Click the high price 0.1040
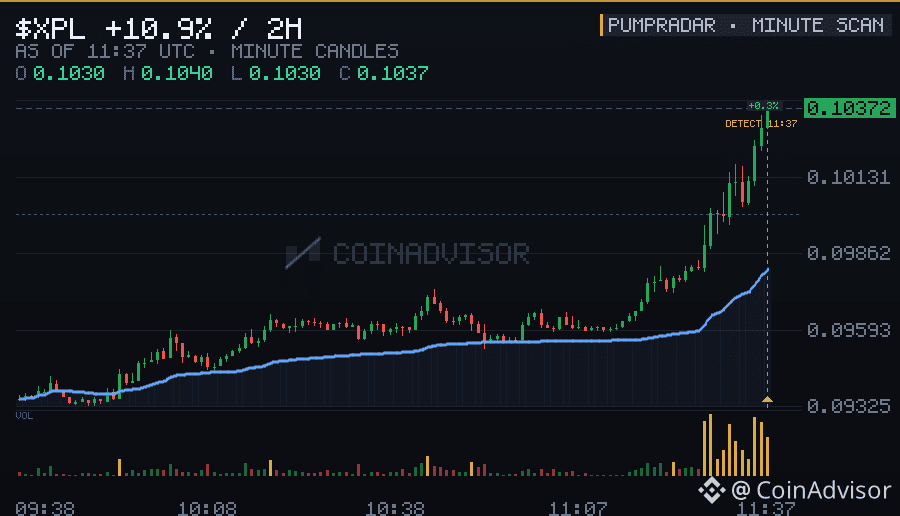Screen dimensions: 900x516 [177, 73]
